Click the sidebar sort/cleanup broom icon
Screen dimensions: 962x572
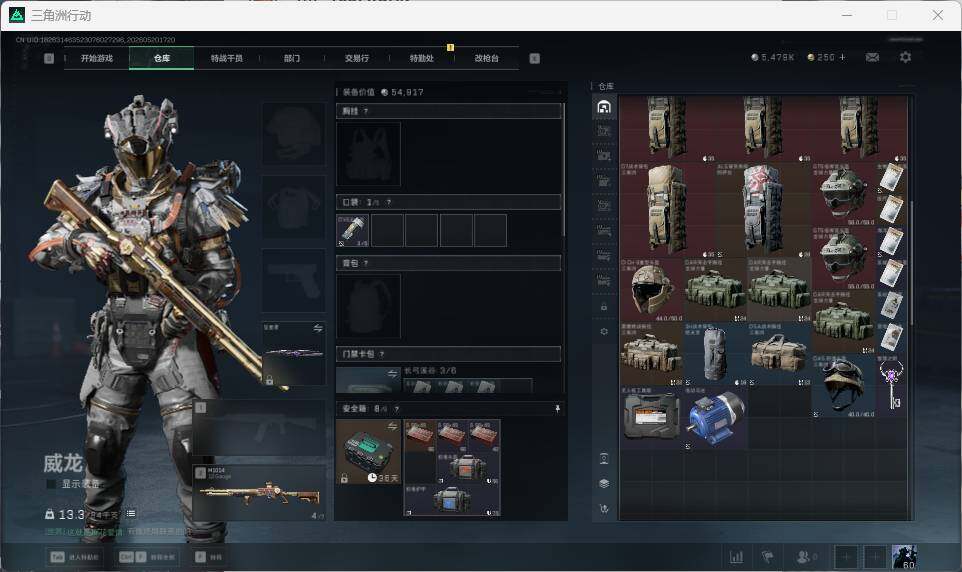604,509
